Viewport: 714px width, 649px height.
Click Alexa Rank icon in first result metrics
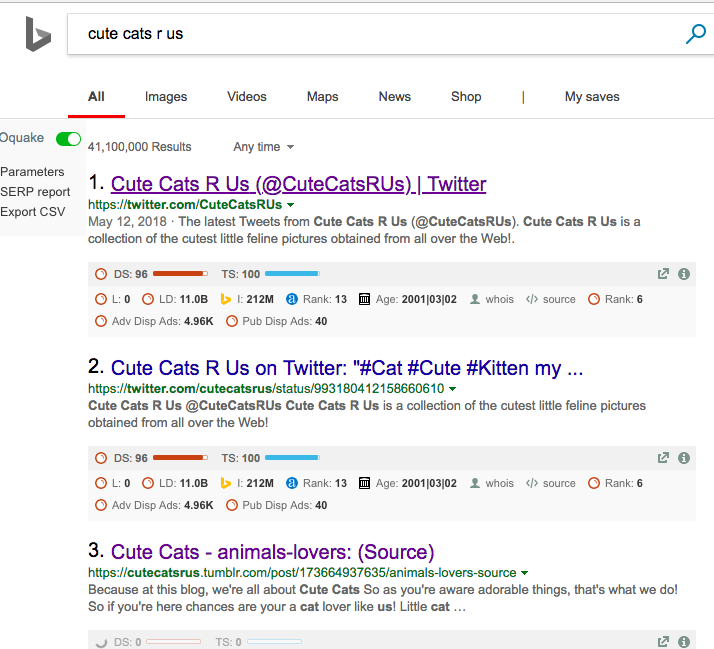point(292,299)
